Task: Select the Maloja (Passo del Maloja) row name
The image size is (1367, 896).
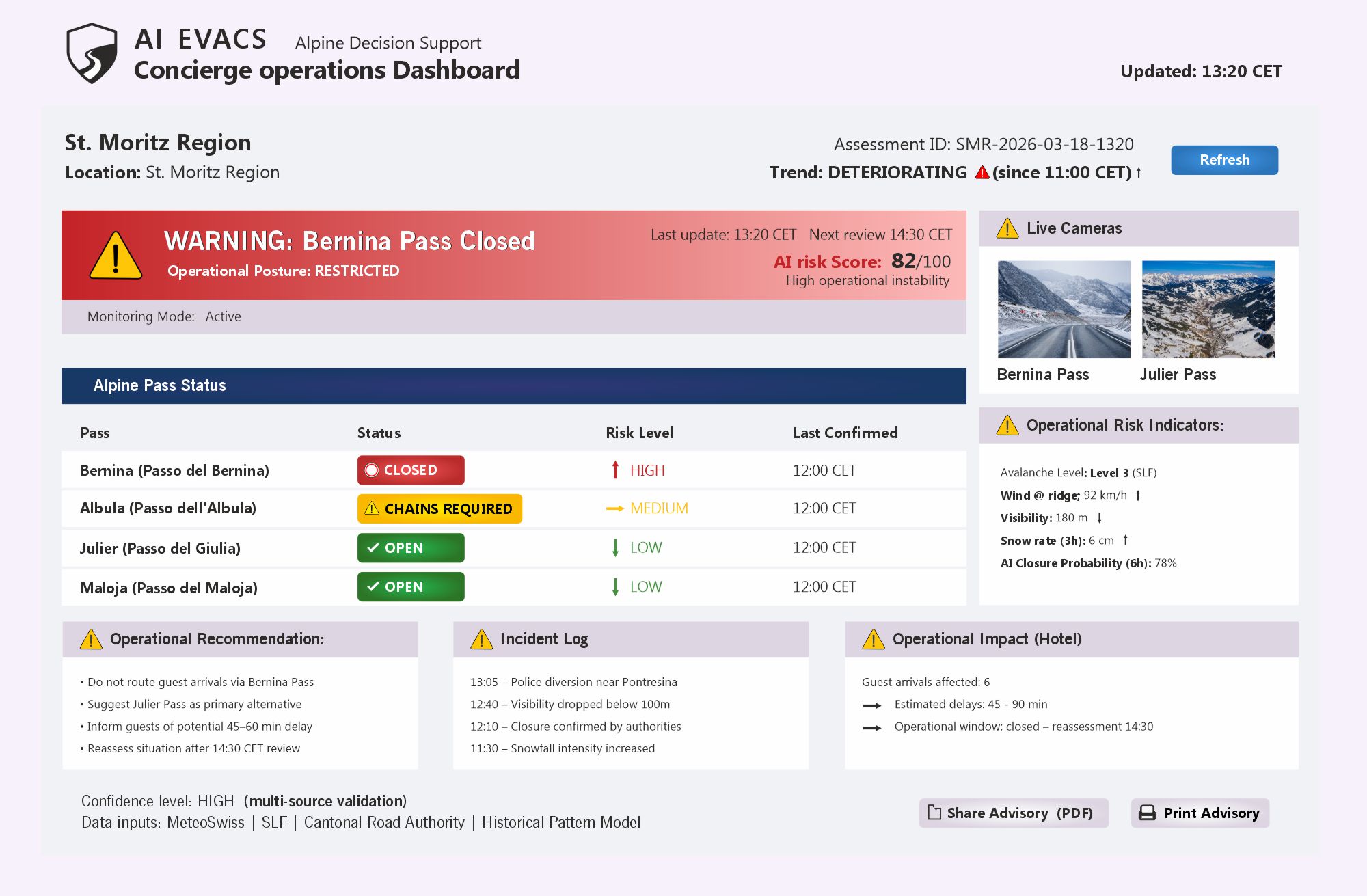Action: pyautogui.click(x=169, y=588)
